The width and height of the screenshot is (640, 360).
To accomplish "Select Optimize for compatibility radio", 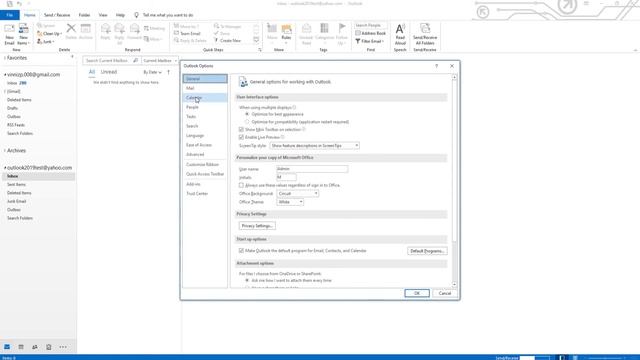I will pos(247,122).
